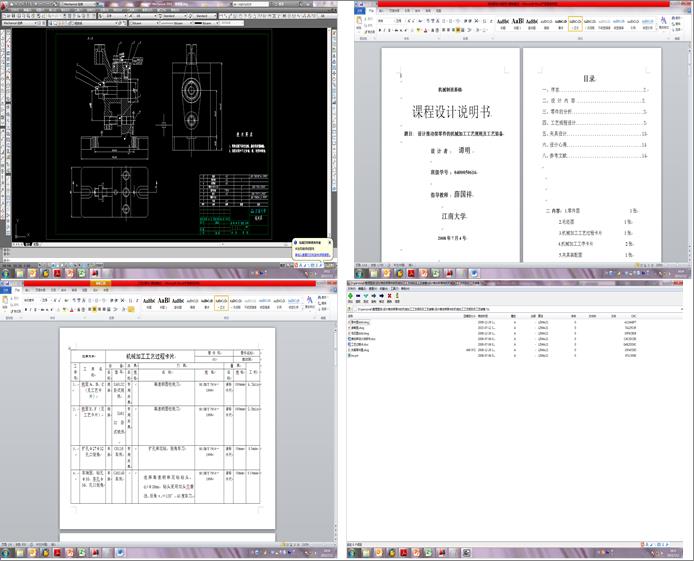
Task: Open the ByLayer color dropdown in AutoCAD
Action: click(143, 23)
